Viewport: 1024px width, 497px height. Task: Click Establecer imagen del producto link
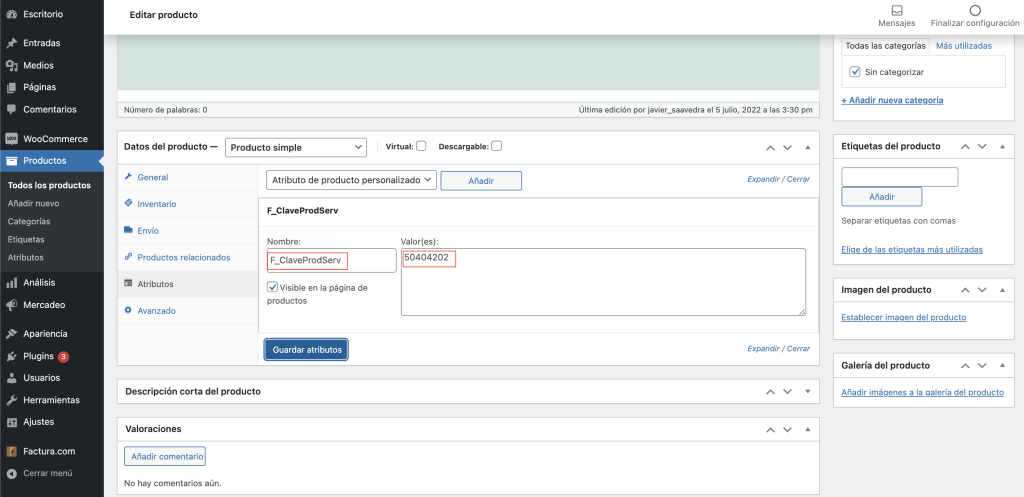coord(904,317)
